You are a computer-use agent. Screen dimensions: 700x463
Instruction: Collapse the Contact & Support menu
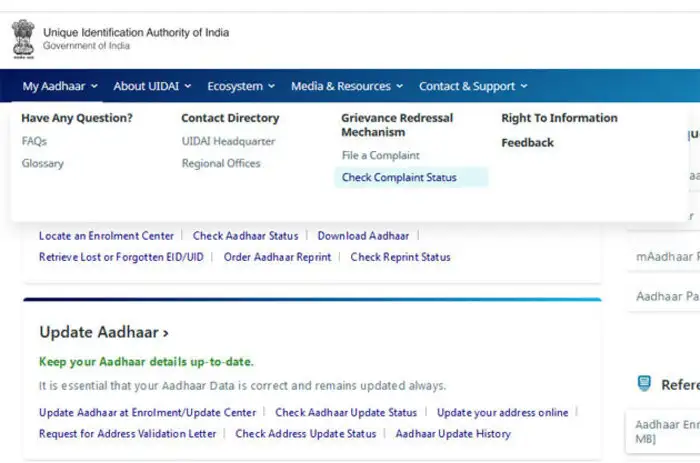472,86
